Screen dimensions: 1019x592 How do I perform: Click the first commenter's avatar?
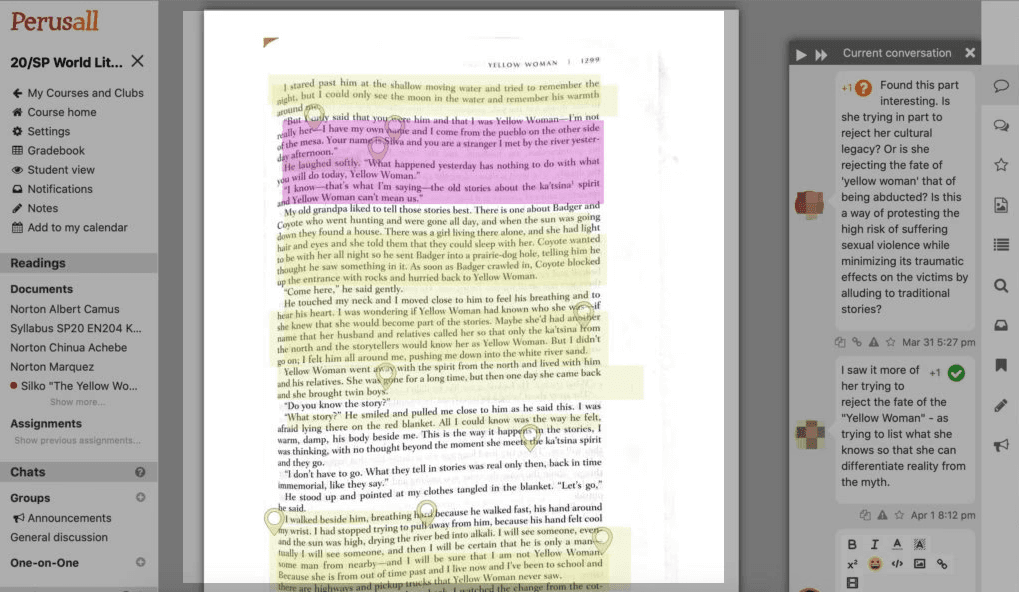[x=810, y=203]
